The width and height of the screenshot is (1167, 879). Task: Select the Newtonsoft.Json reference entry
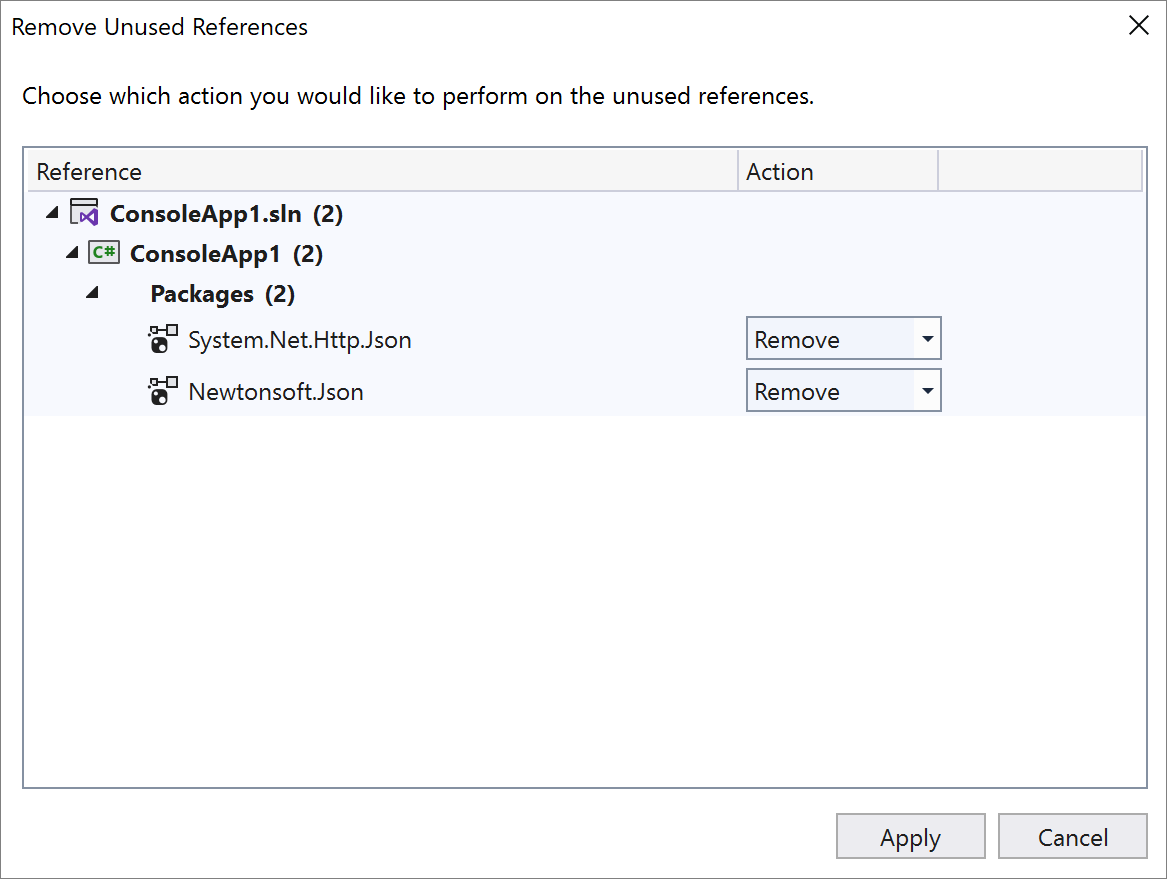275,391
